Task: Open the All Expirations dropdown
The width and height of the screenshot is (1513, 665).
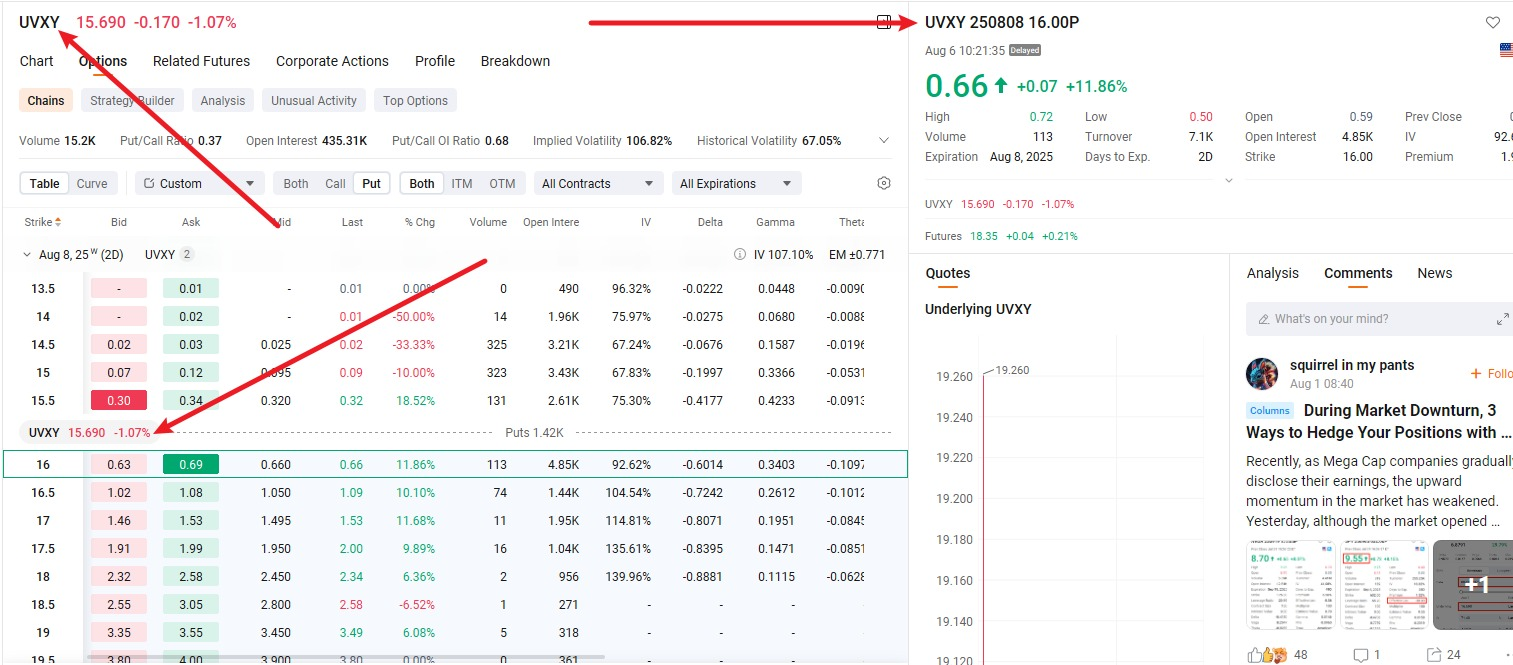Action: click(x=736, y=183)
